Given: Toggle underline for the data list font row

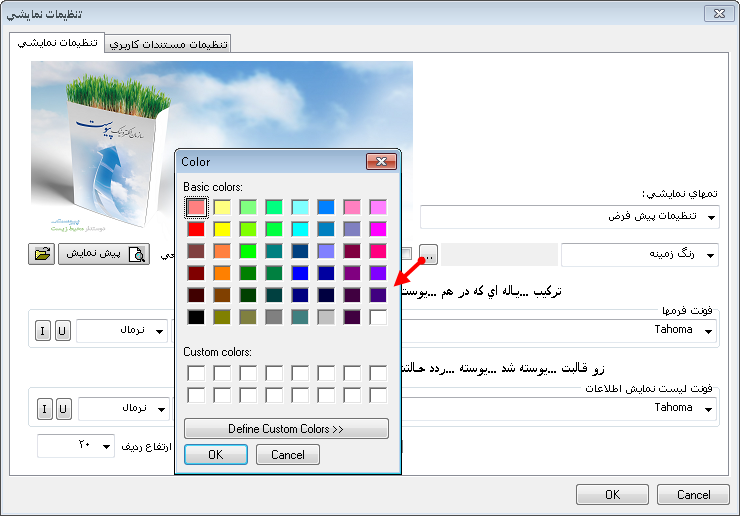Looking at the screenshot, I should (x=63, y=408).
